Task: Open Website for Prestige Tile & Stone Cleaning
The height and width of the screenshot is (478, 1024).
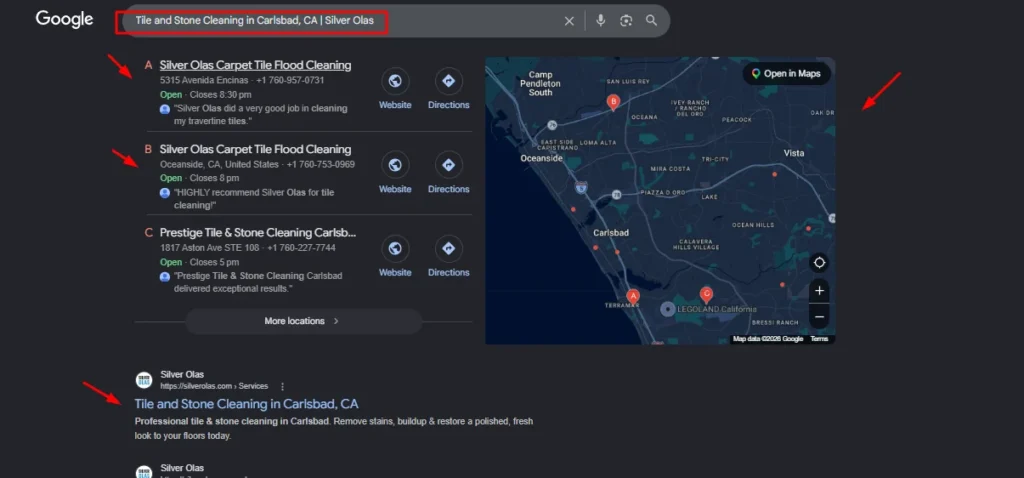Action: tap(395, 257)
